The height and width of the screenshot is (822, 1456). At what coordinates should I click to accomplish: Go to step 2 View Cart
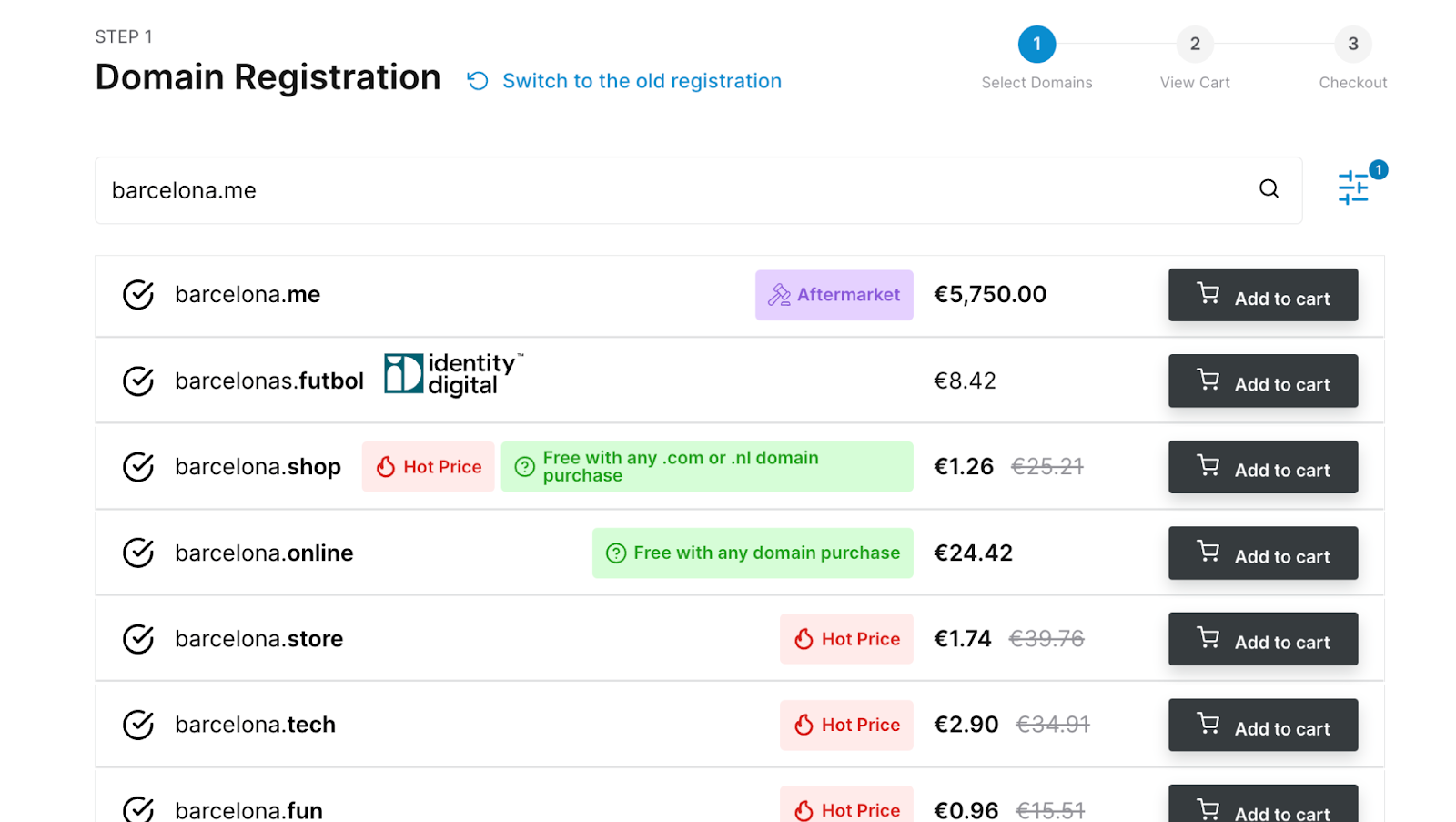1195,45
